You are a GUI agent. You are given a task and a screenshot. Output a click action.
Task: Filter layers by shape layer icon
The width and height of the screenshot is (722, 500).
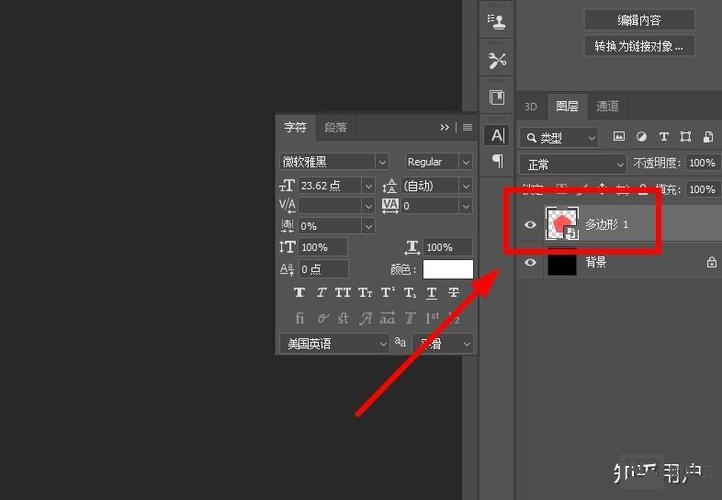point(686,137)
